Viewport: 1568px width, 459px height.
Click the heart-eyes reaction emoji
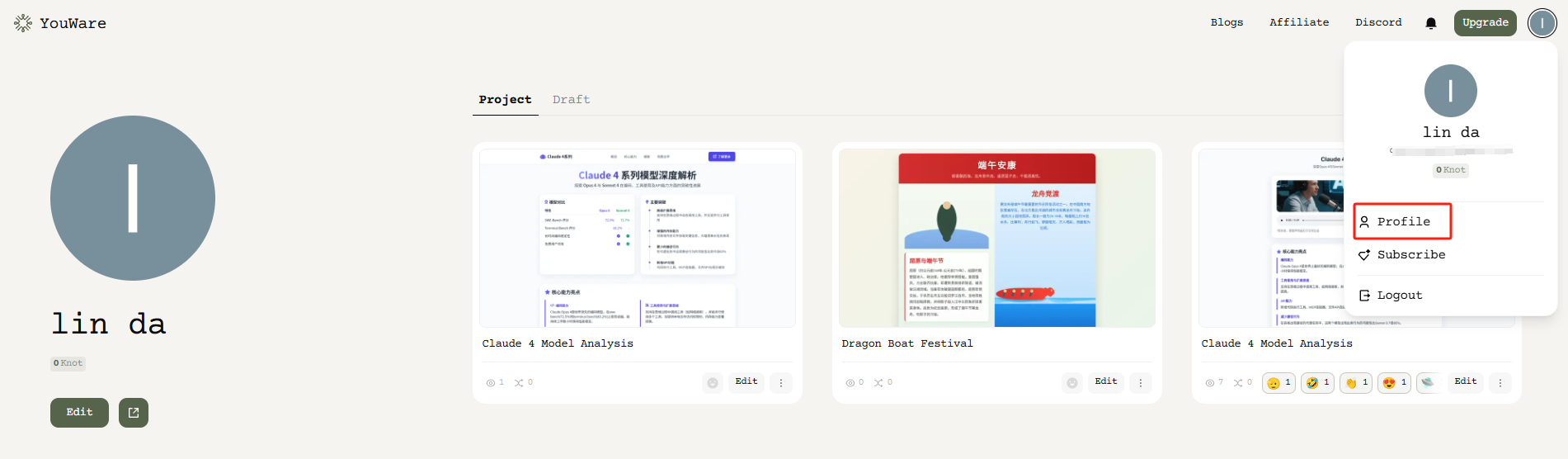(x=1395, y=383)
